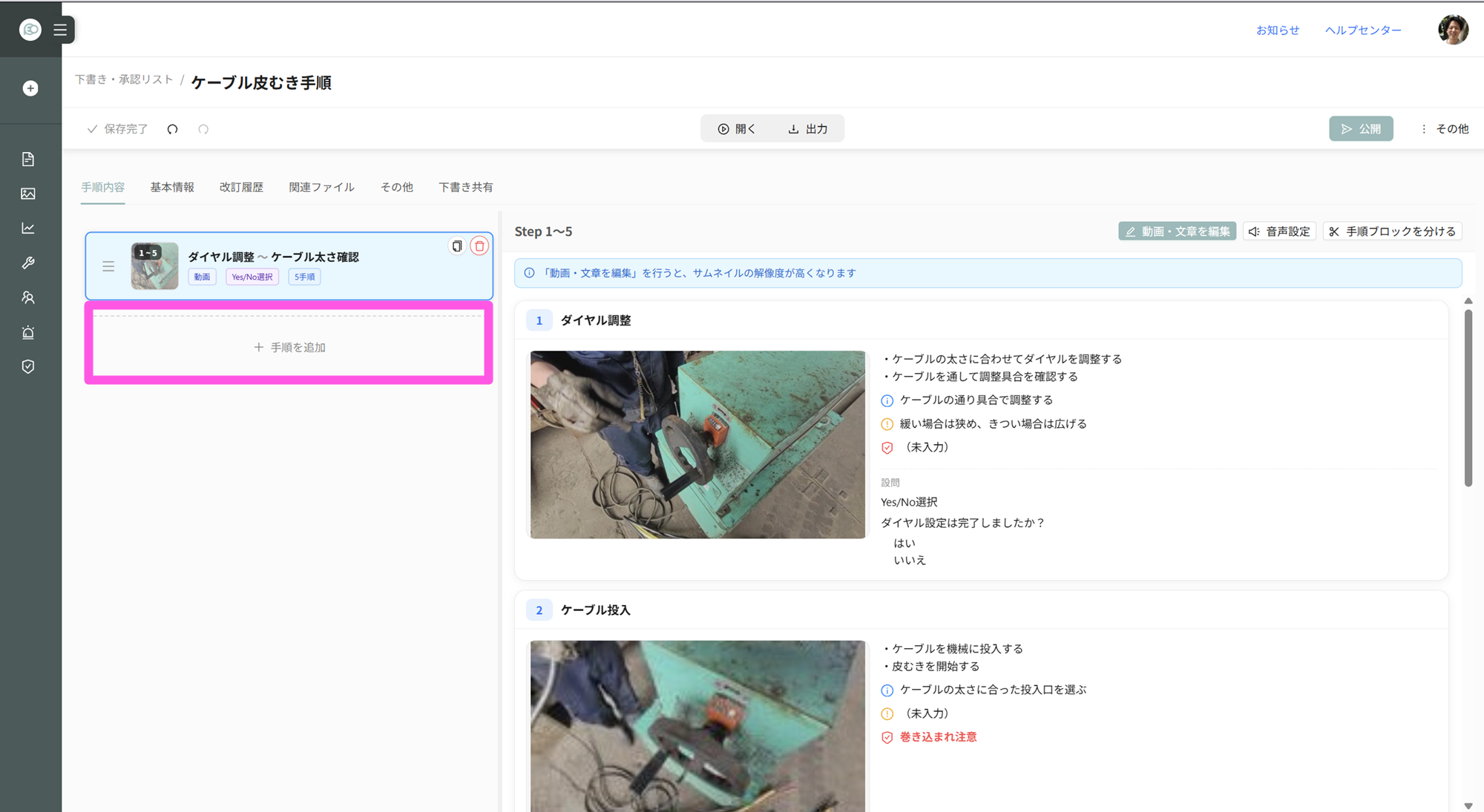Select the 1~5 step block thumbnail
Screen dimensions: 1484x812
[x=154, y=265]
